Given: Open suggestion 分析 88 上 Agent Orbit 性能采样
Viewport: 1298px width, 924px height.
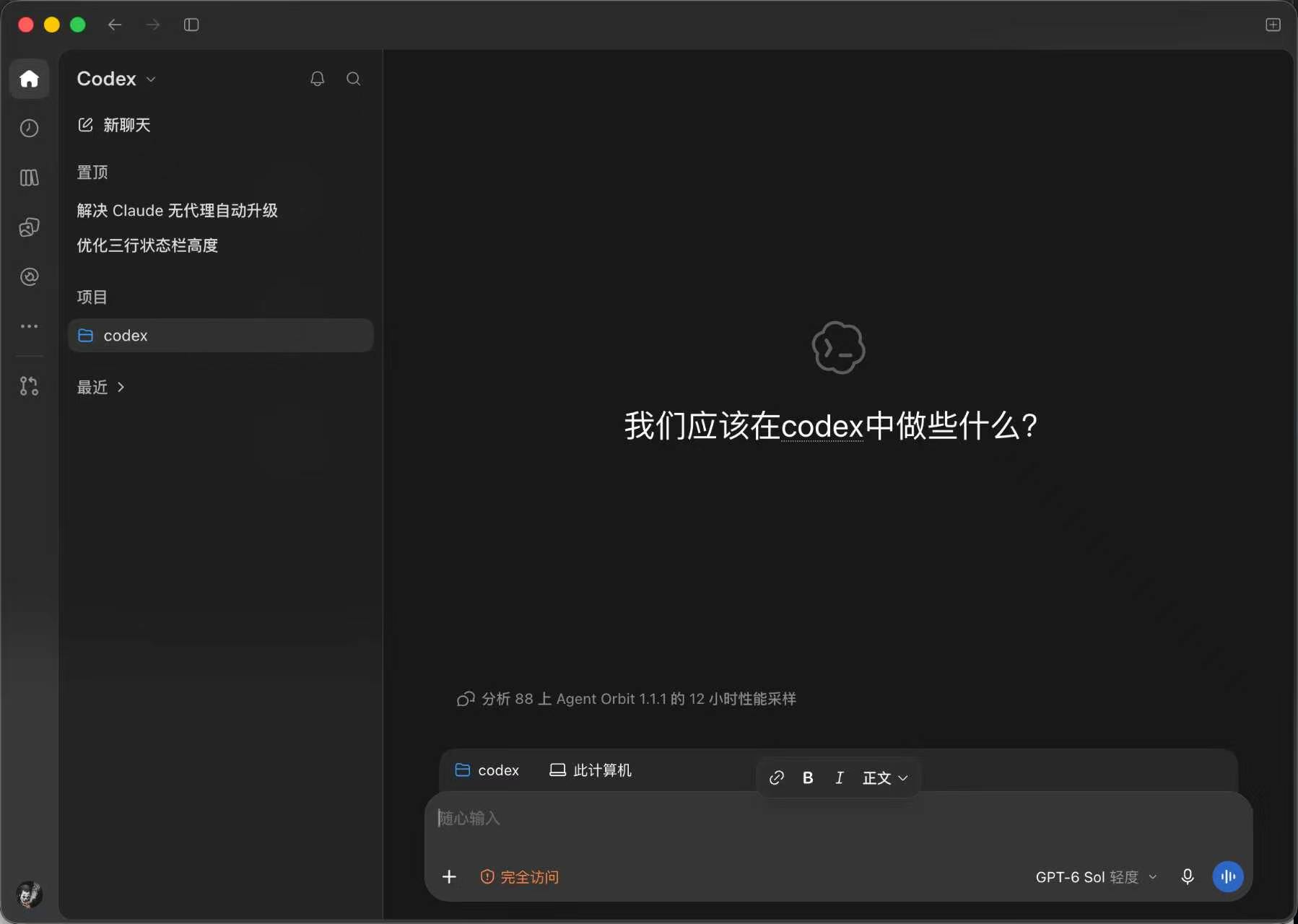Looking at the screenshot, I should coord(627,699).
